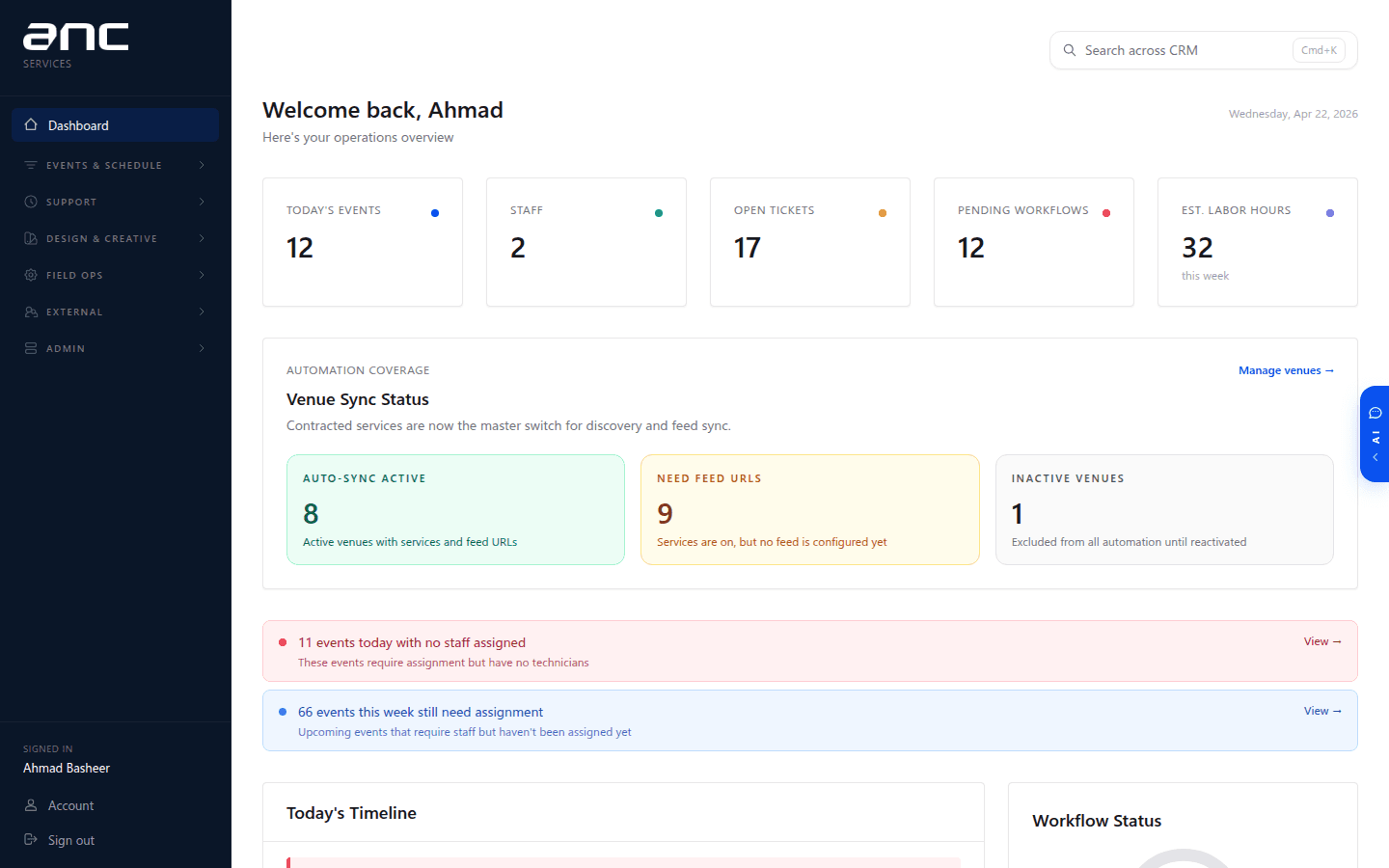Click the Ahmad Basheer user name
Image resolution: width=1389 pixels, height=868 pixels.
67,768
